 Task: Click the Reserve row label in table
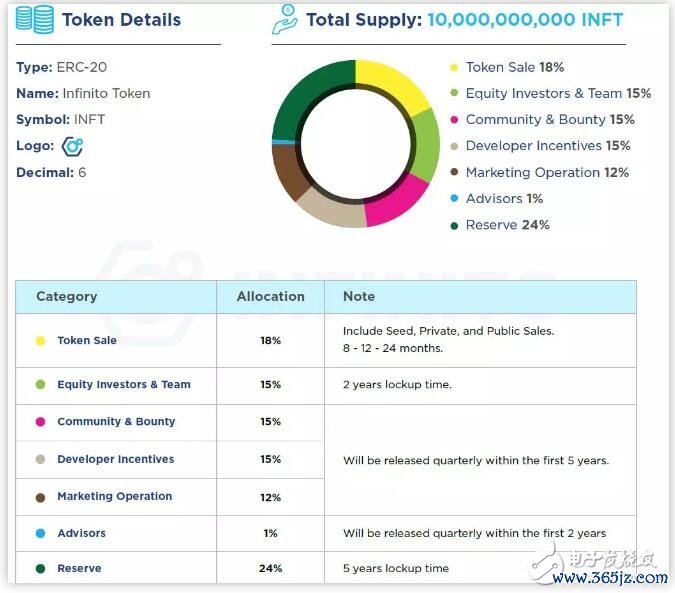[x=79, y=568]
